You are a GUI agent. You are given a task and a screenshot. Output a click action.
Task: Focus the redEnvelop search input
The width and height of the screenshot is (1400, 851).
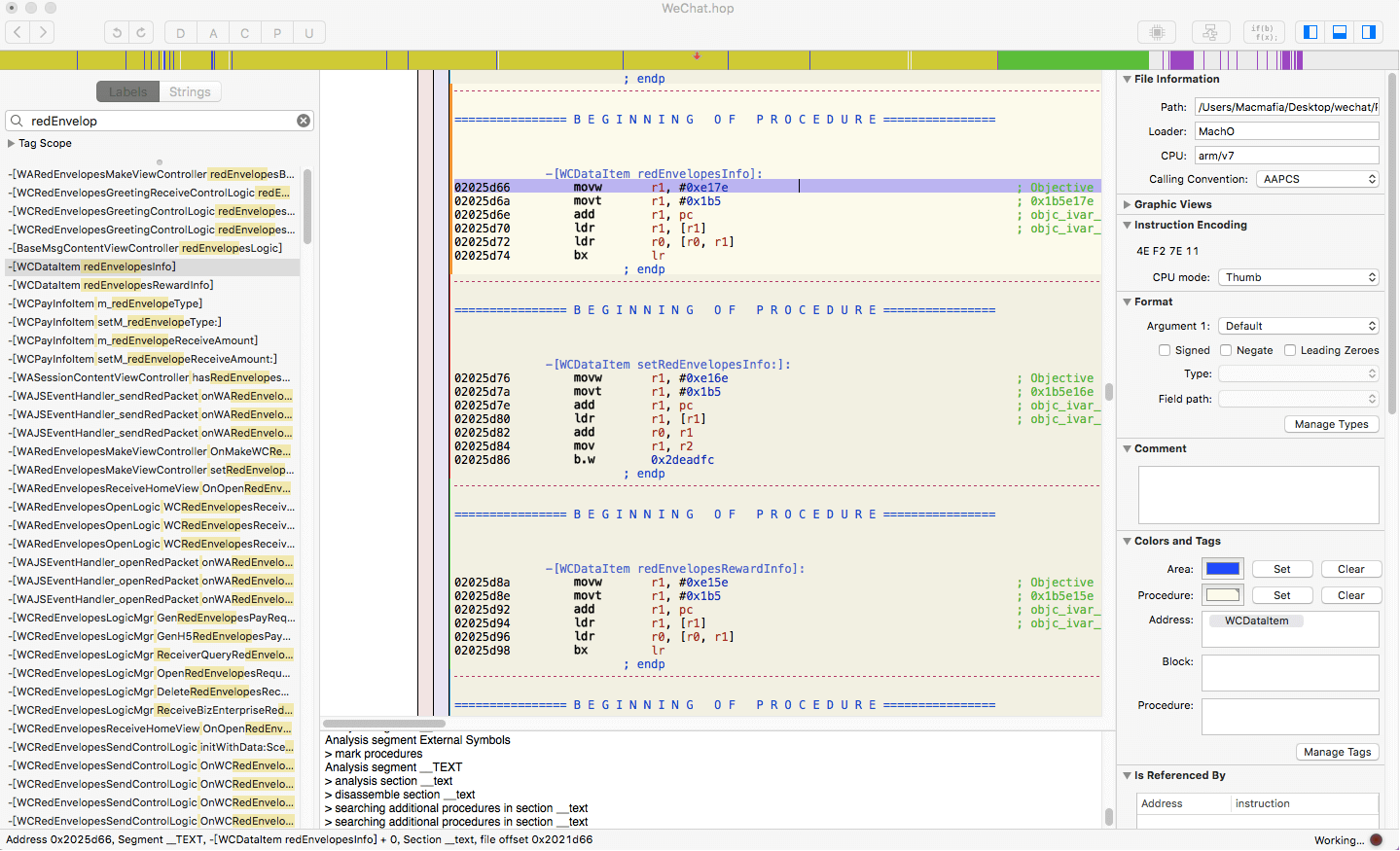point(161,121)
